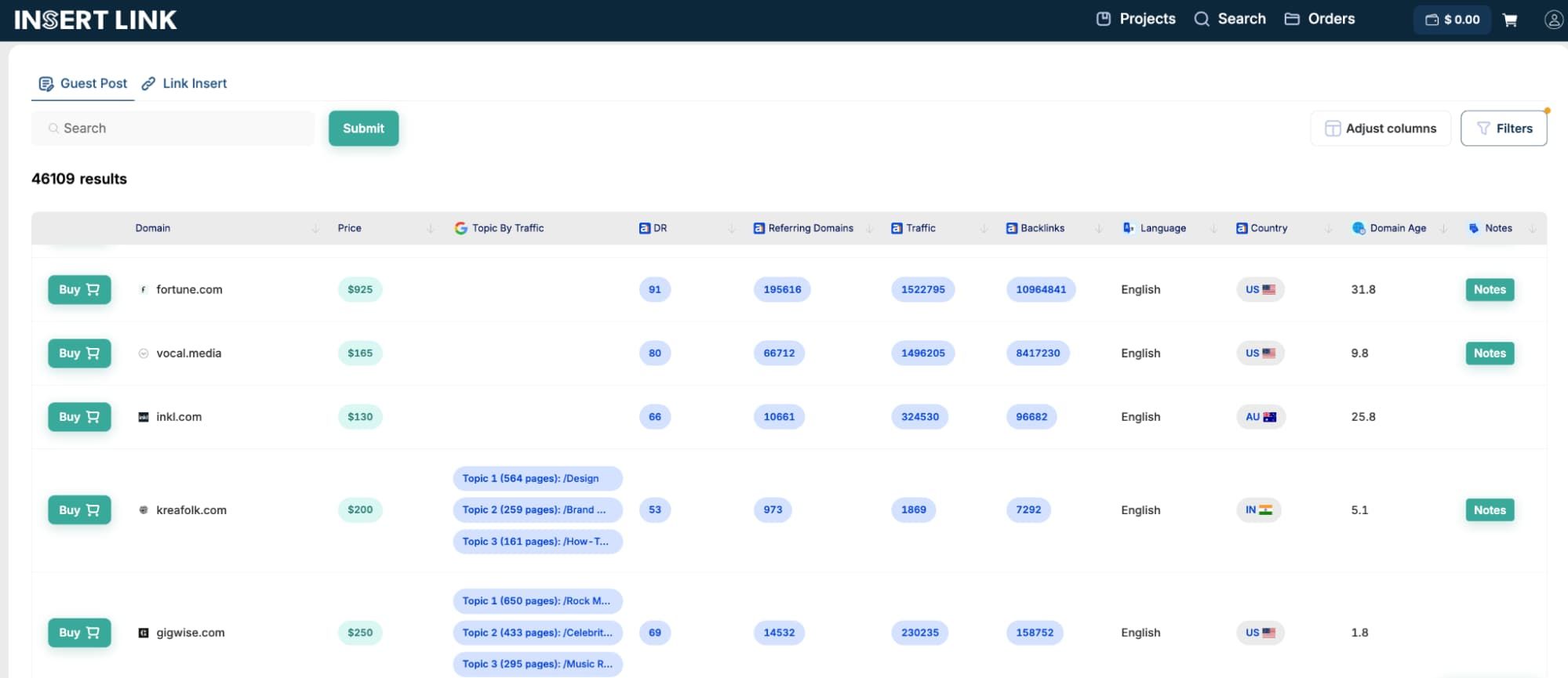Buy the vocal.media listing

pyautogui.click(x=79, y=353)
